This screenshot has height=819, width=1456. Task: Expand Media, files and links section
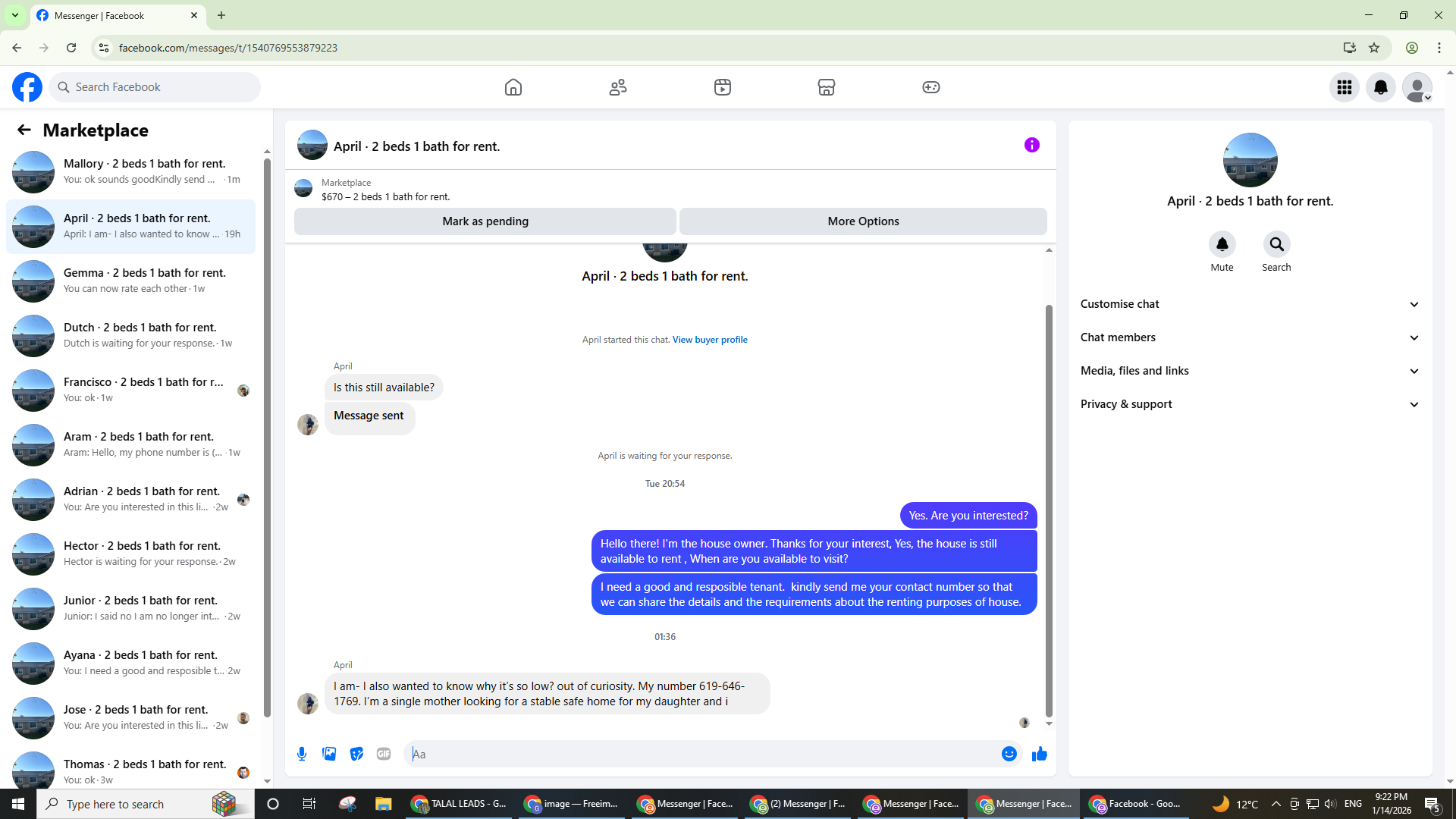[x=1249, y=371]
